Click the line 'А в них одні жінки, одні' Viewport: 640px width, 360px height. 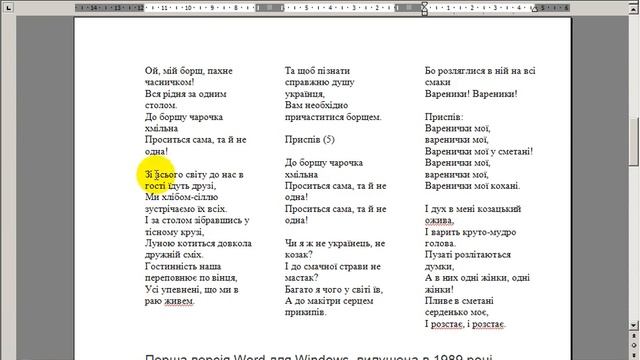point(477,278)
